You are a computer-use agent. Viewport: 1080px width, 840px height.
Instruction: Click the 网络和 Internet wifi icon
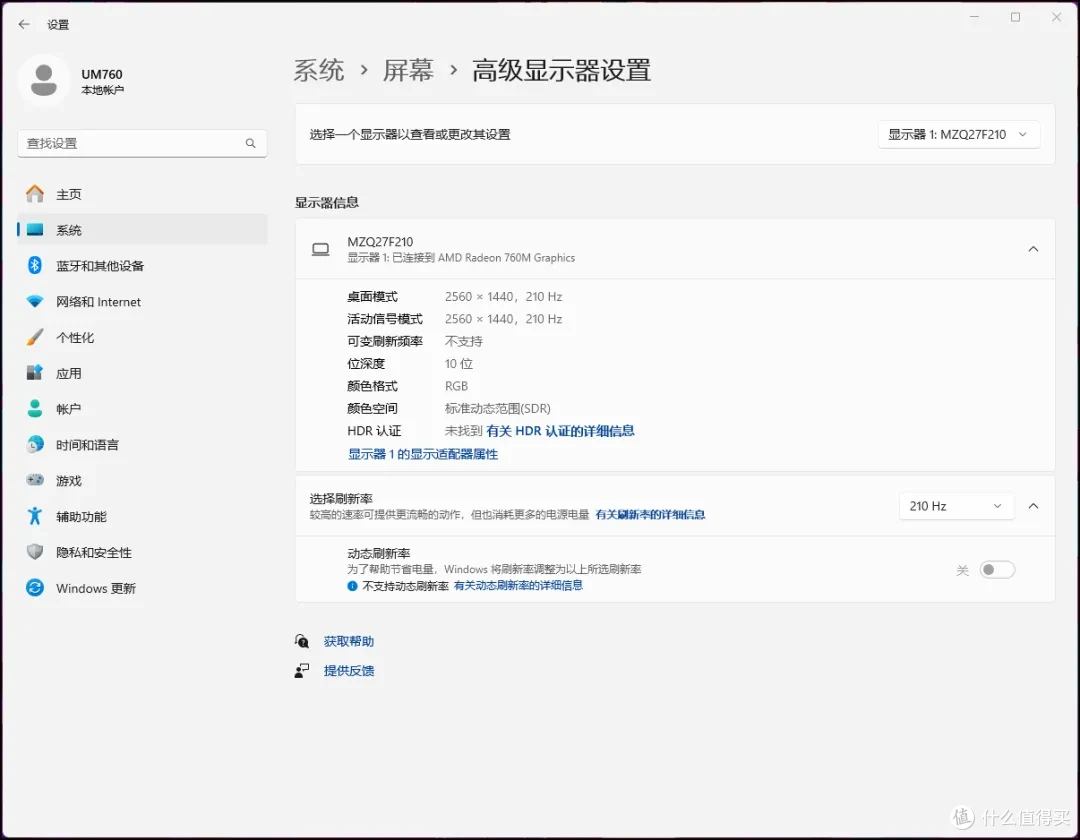35,302
